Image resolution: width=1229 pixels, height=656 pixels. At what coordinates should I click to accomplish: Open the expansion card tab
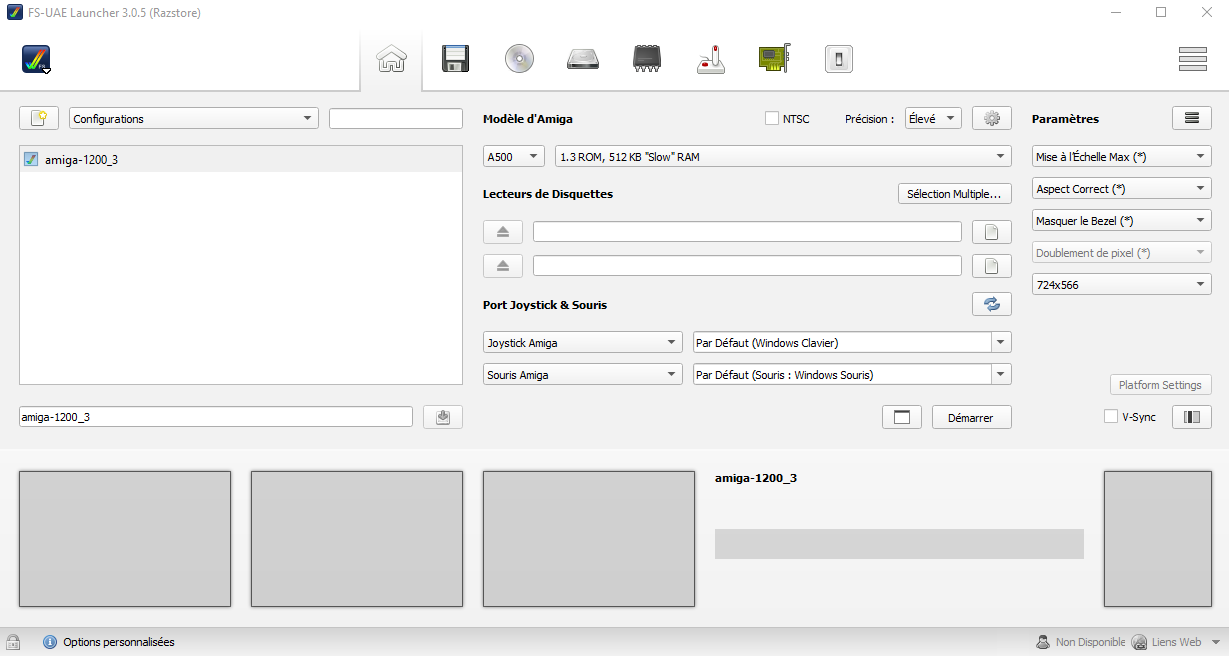pyautogui.click(x=775, y=60)
